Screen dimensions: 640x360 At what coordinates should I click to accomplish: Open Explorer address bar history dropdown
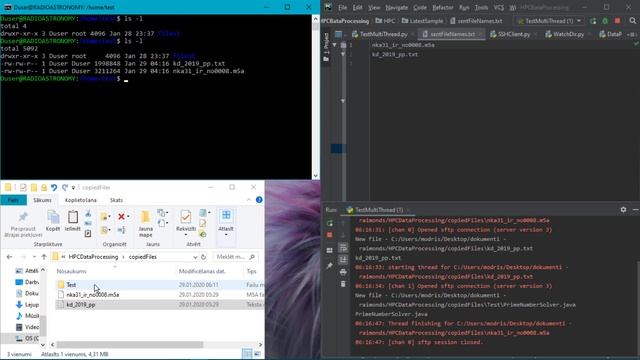point(195,257)
